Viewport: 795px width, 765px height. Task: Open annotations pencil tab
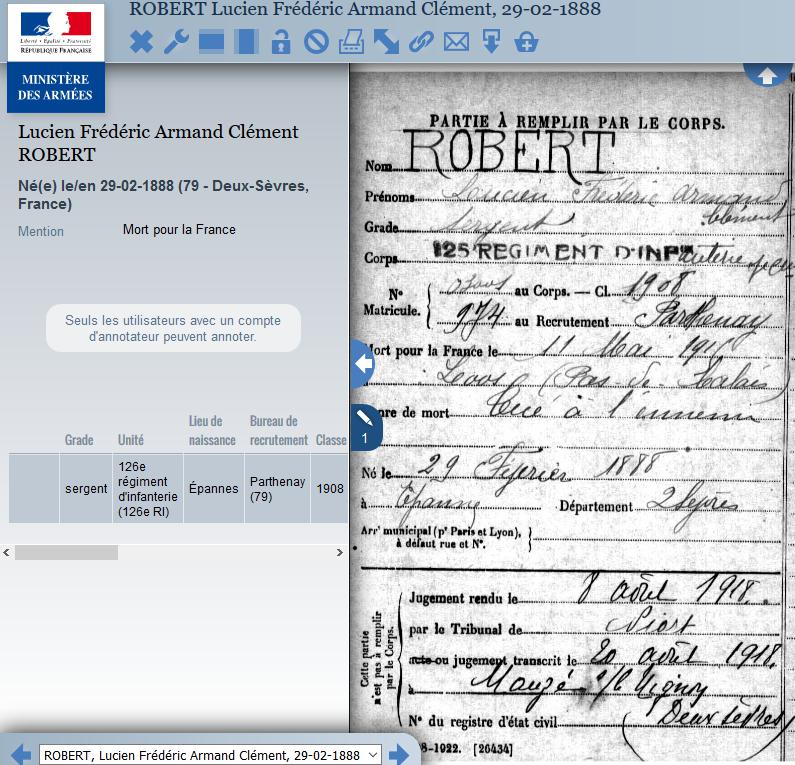pos(365,427)
